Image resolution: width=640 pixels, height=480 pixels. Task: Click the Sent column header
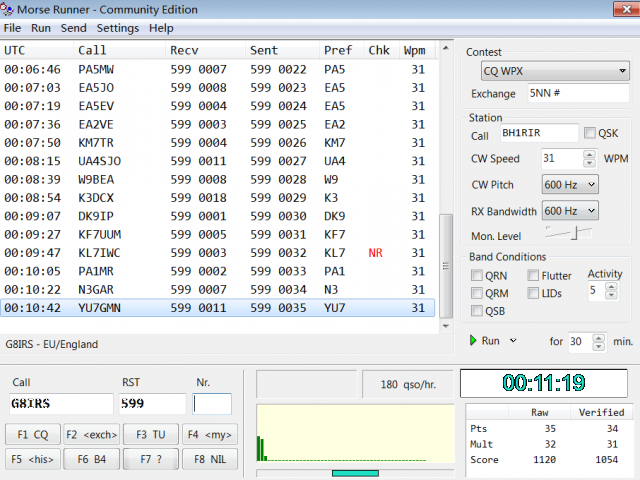click(282, 50)
